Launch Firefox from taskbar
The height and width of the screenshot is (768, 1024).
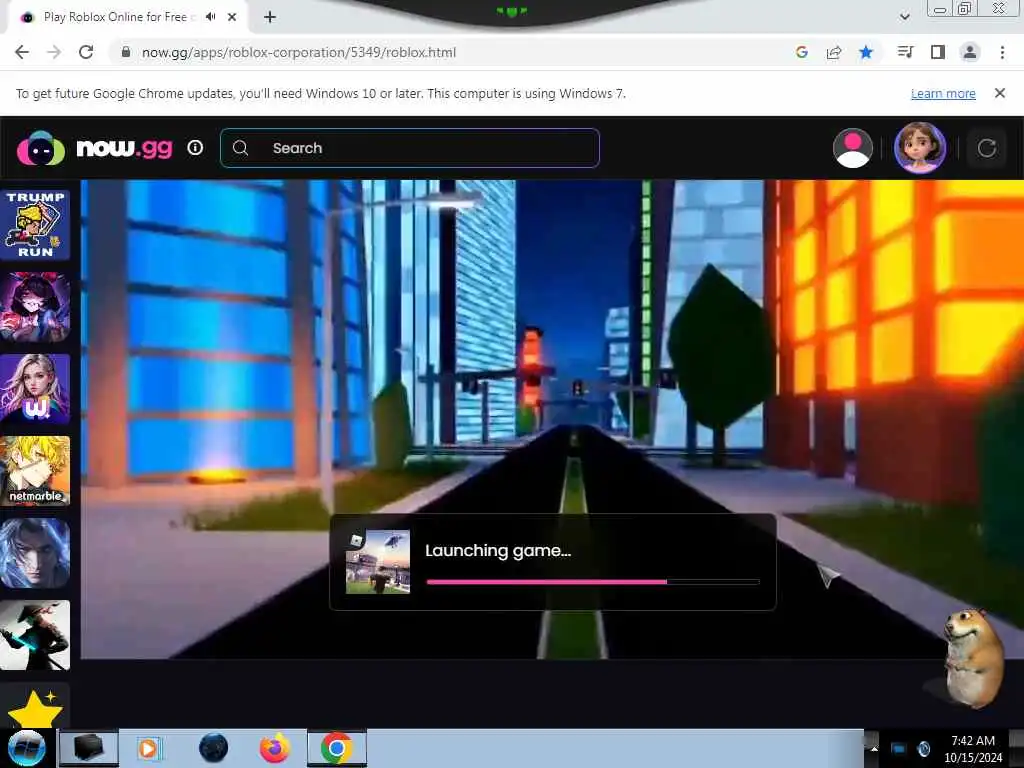click(x=275, y=748)
